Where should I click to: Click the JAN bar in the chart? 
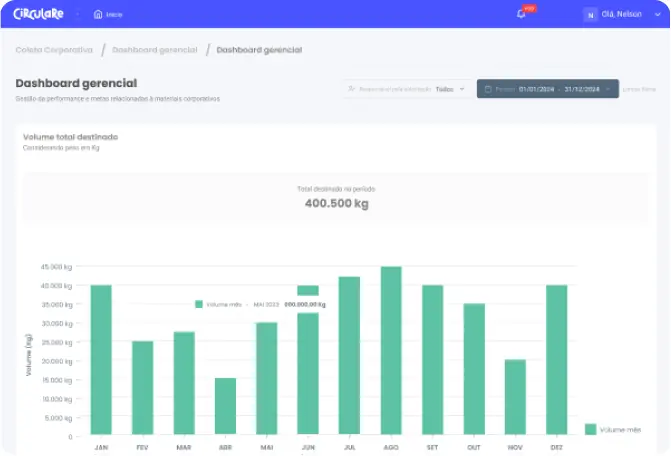click(x=101, y=360)
